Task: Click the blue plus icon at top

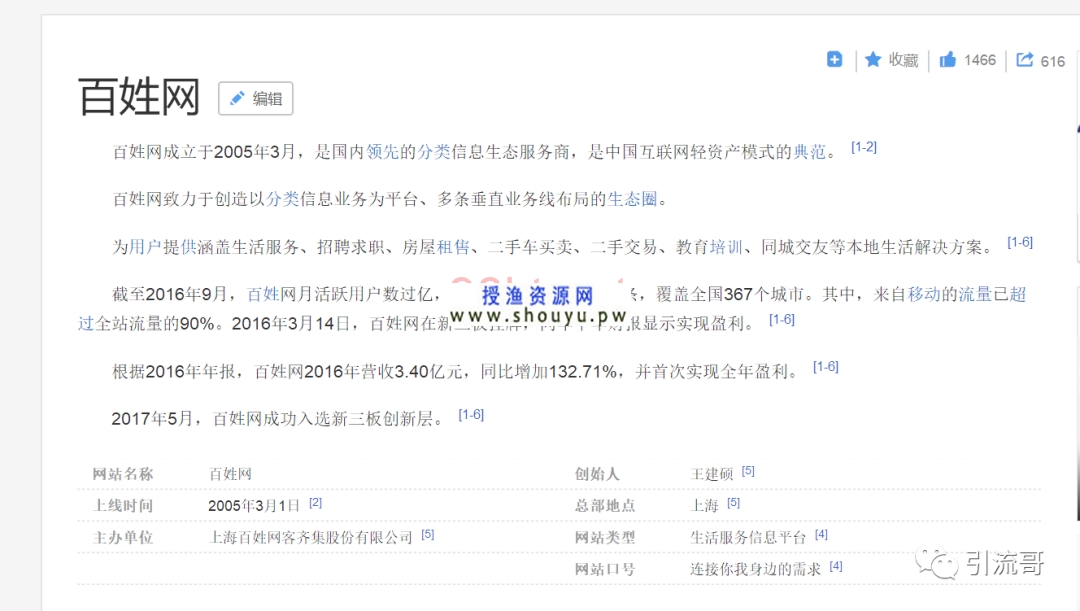Action: coord(834,60)
